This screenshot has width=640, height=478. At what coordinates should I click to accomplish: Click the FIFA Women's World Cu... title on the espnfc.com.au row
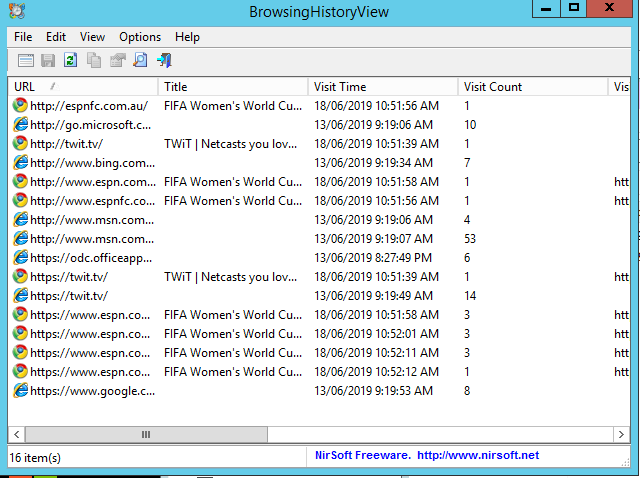coord(233,106)
